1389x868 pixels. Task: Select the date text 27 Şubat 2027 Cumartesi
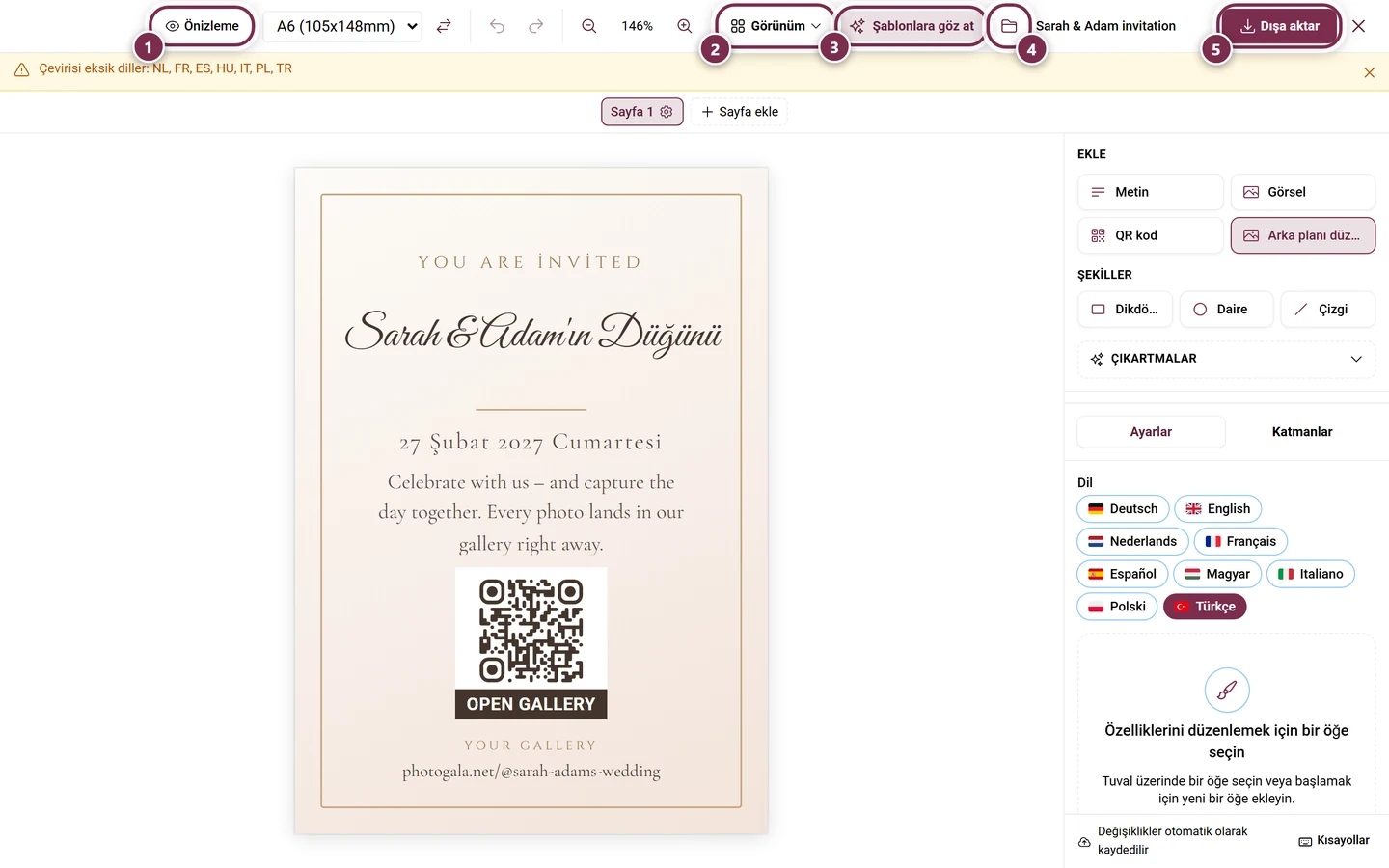click(531, 443)
